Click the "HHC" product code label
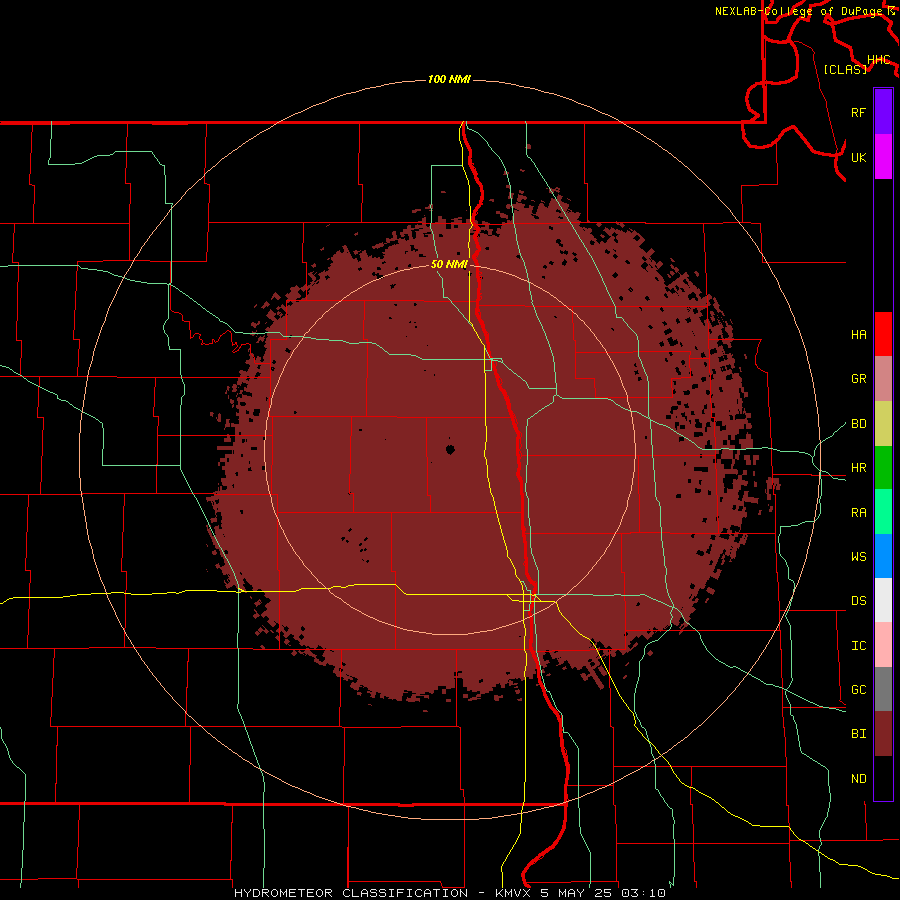Image resolution: width=900 pixels, height=900 pixels. coord(878,60)
